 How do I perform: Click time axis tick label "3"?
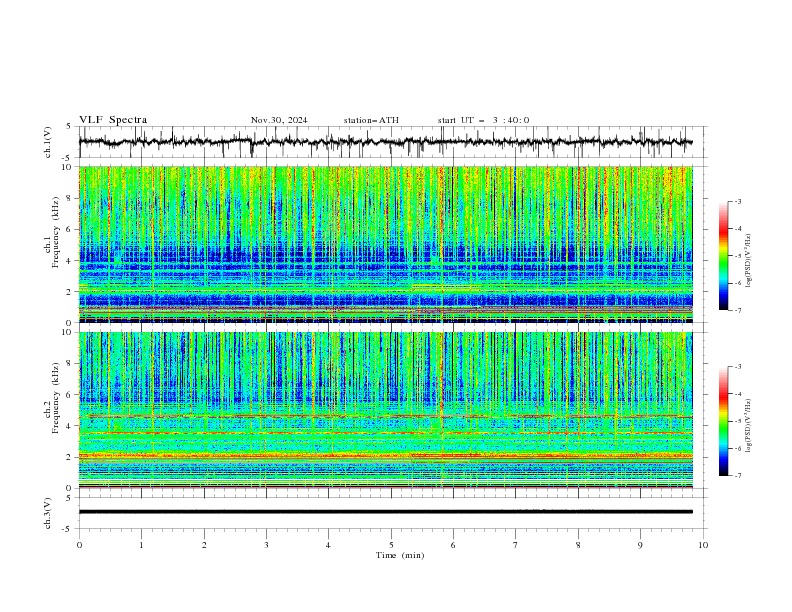[x=266, y=545]
